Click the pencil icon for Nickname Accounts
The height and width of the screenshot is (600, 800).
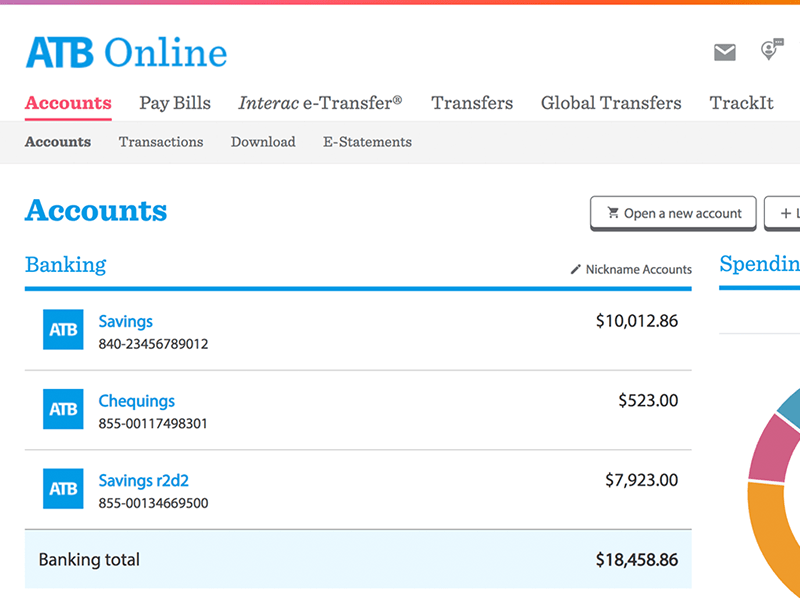tap(576, 269)
